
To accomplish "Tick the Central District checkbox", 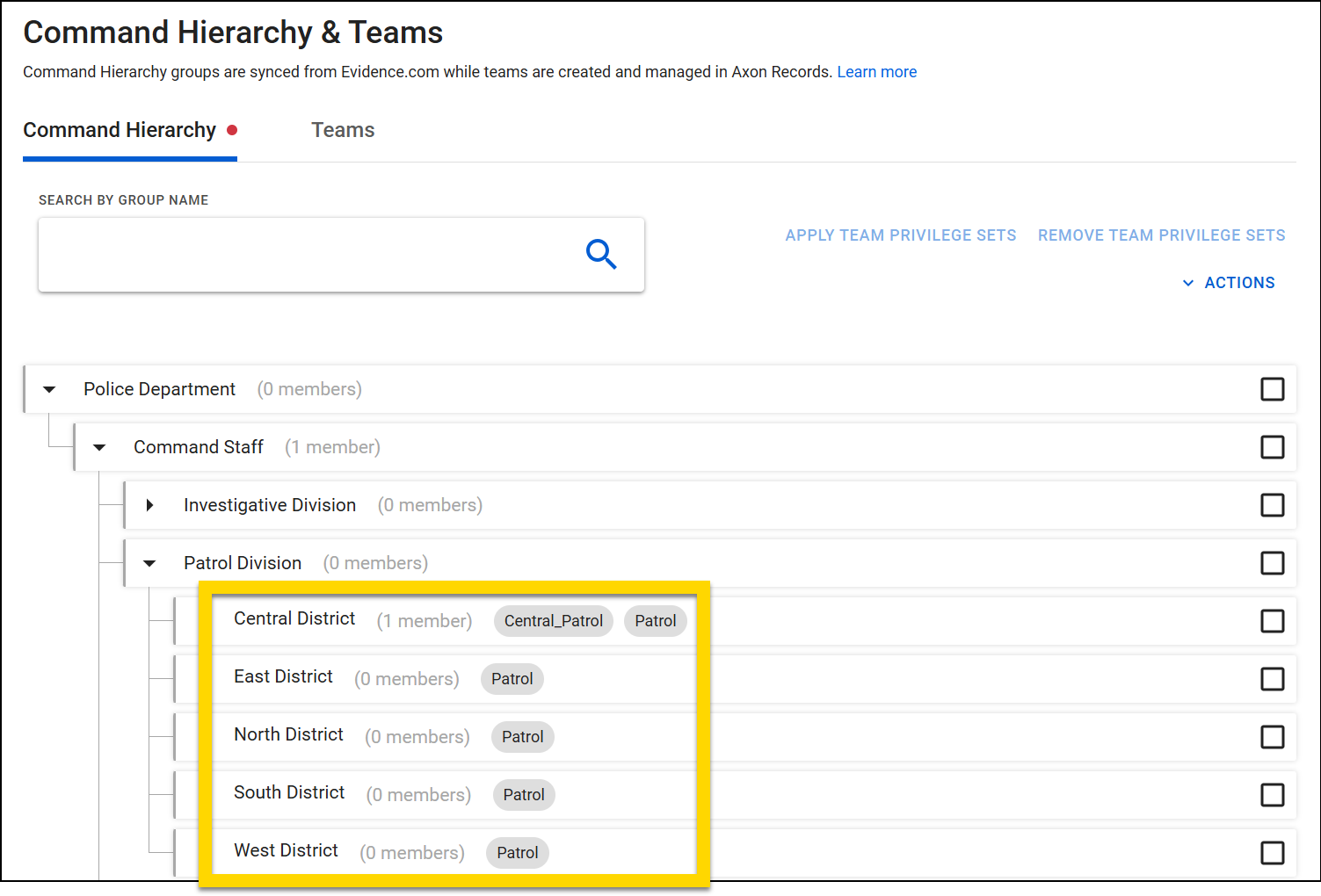I will [x=1272, y=621].
